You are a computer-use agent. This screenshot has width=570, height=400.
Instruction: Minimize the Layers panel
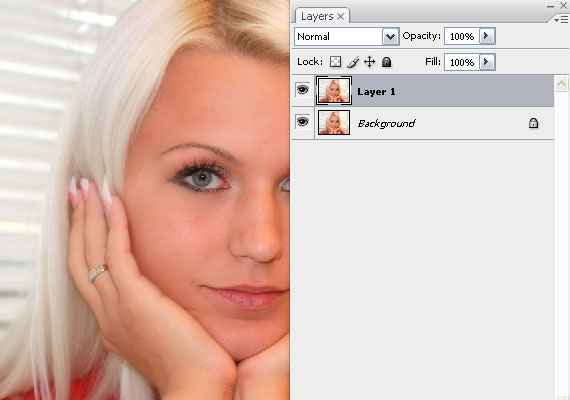coord(550,6)
